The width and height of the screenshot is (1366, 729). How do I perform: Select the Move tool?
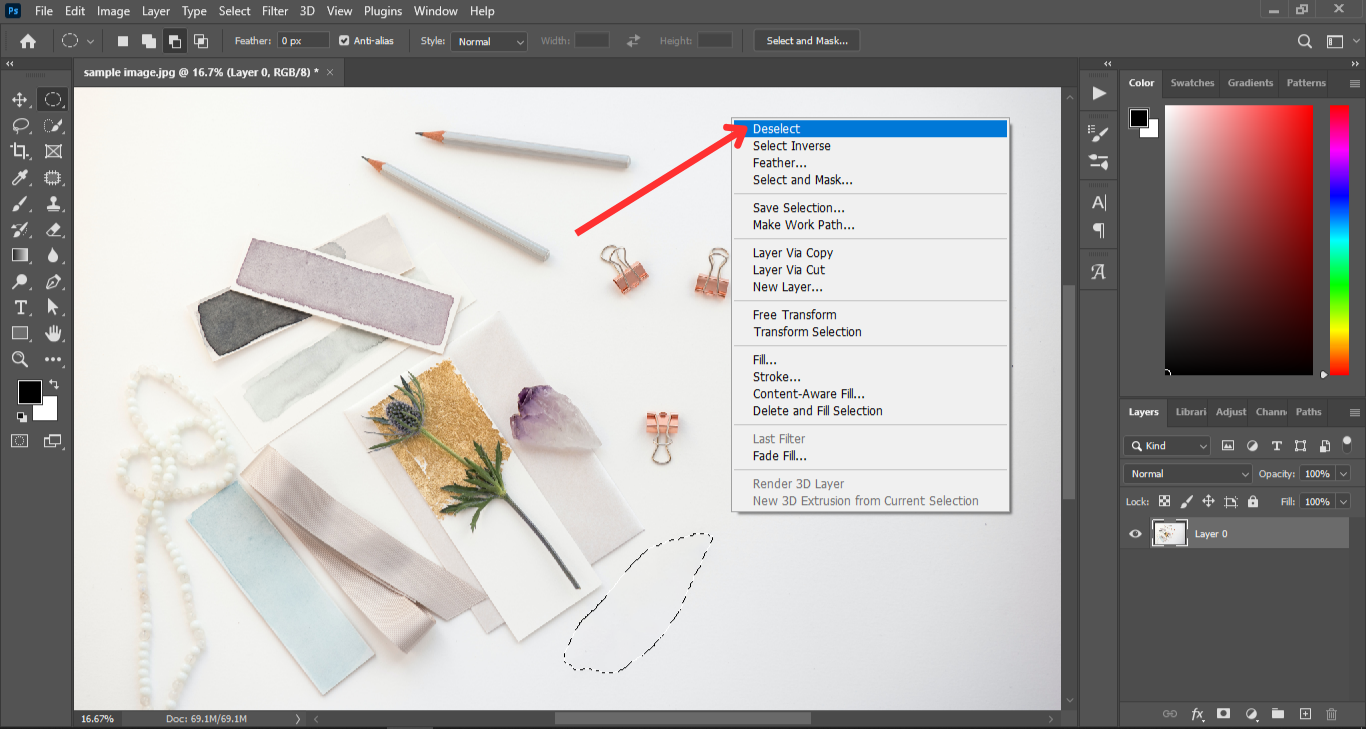(x=19, y=100)
